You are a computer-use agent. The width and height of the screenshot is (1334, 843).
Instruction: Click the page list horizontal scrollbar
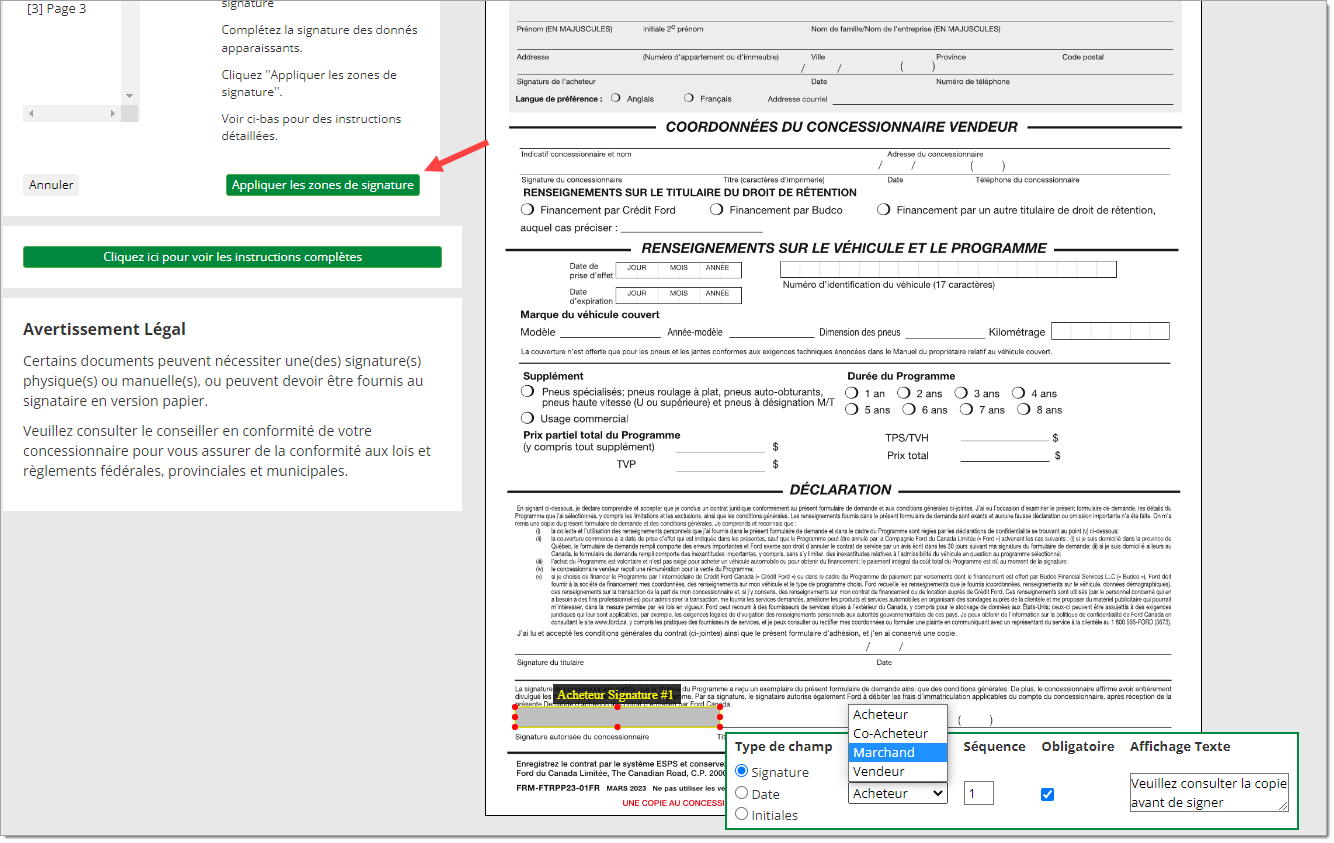pyautogui.click(x=72, y=113)
